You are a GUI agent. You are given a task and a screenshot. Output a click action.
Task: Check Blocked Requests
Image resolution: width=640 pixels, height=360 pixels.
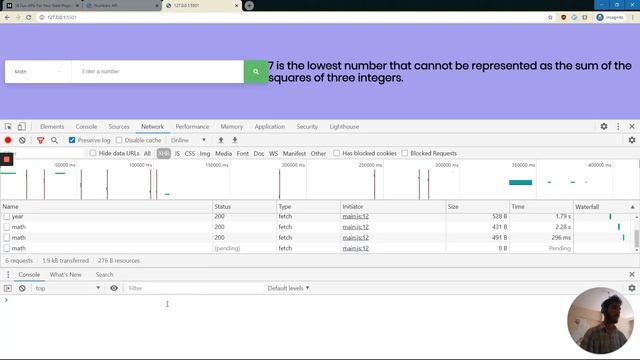(404, 153)
